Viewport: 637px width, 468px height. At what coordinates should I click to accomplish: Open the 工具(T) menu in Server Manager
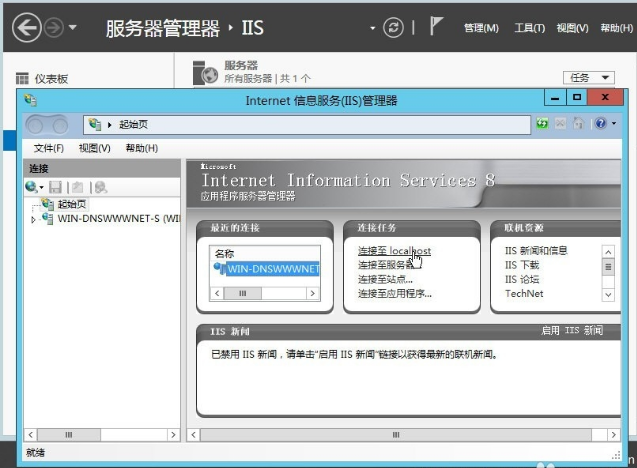tap(529, 28)
